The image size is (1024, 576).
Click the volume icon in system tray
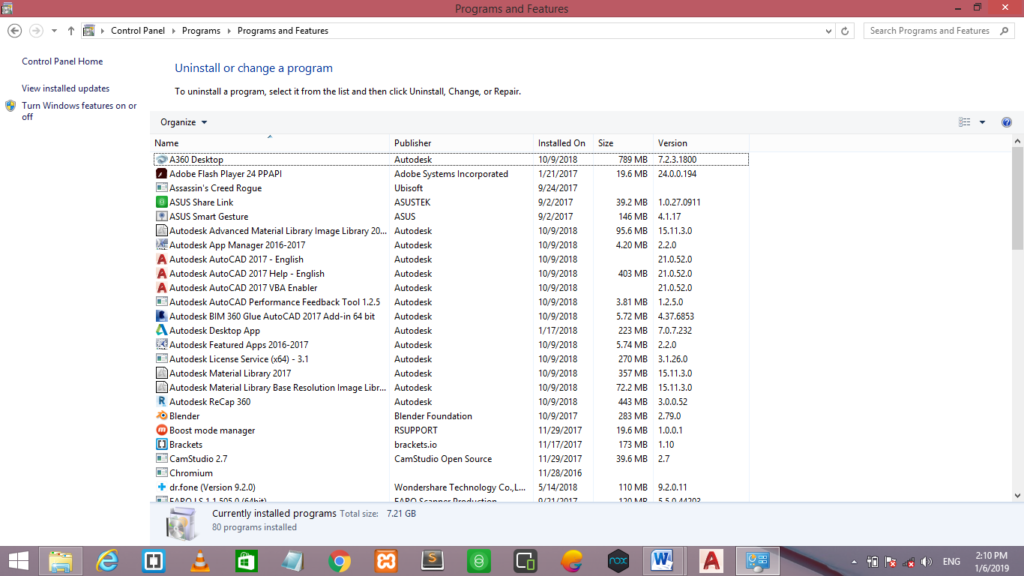(x=926, y=562)
